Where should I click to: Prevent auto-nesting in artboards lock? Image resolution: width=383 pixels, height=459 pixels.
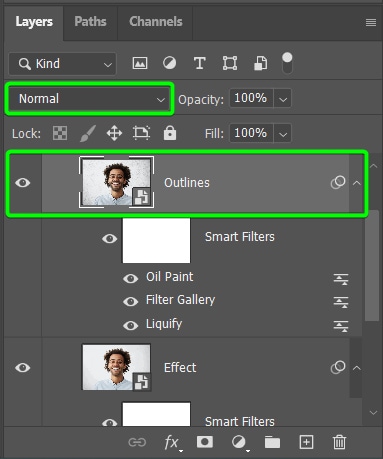pos(141,133)
